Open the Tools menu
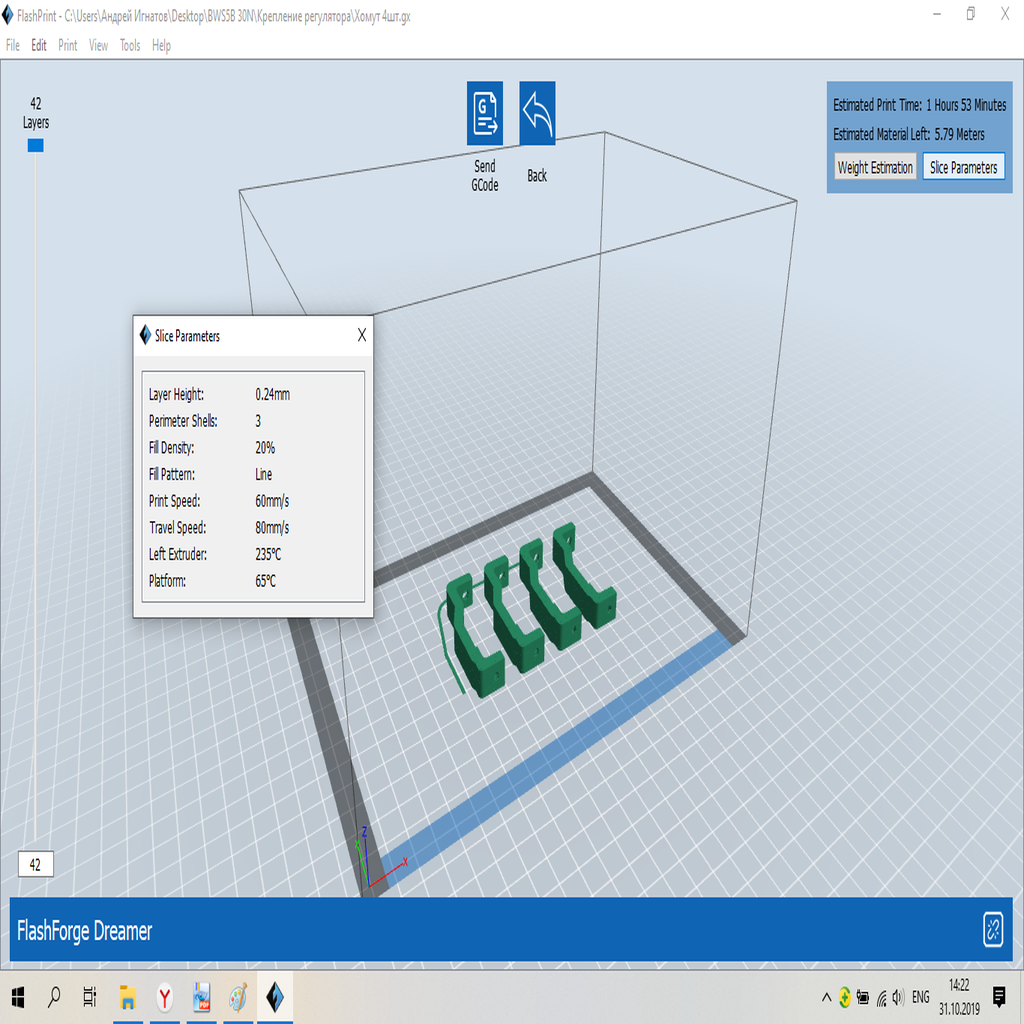Image resolution: width=1024 pixels, height=1024 pixels. coord(130,45)
